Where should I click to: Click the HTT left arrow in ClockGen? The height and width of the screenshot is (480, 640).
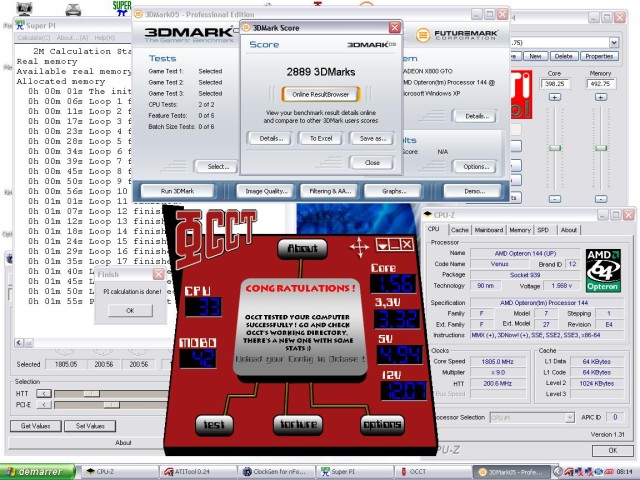coord(44,393)
